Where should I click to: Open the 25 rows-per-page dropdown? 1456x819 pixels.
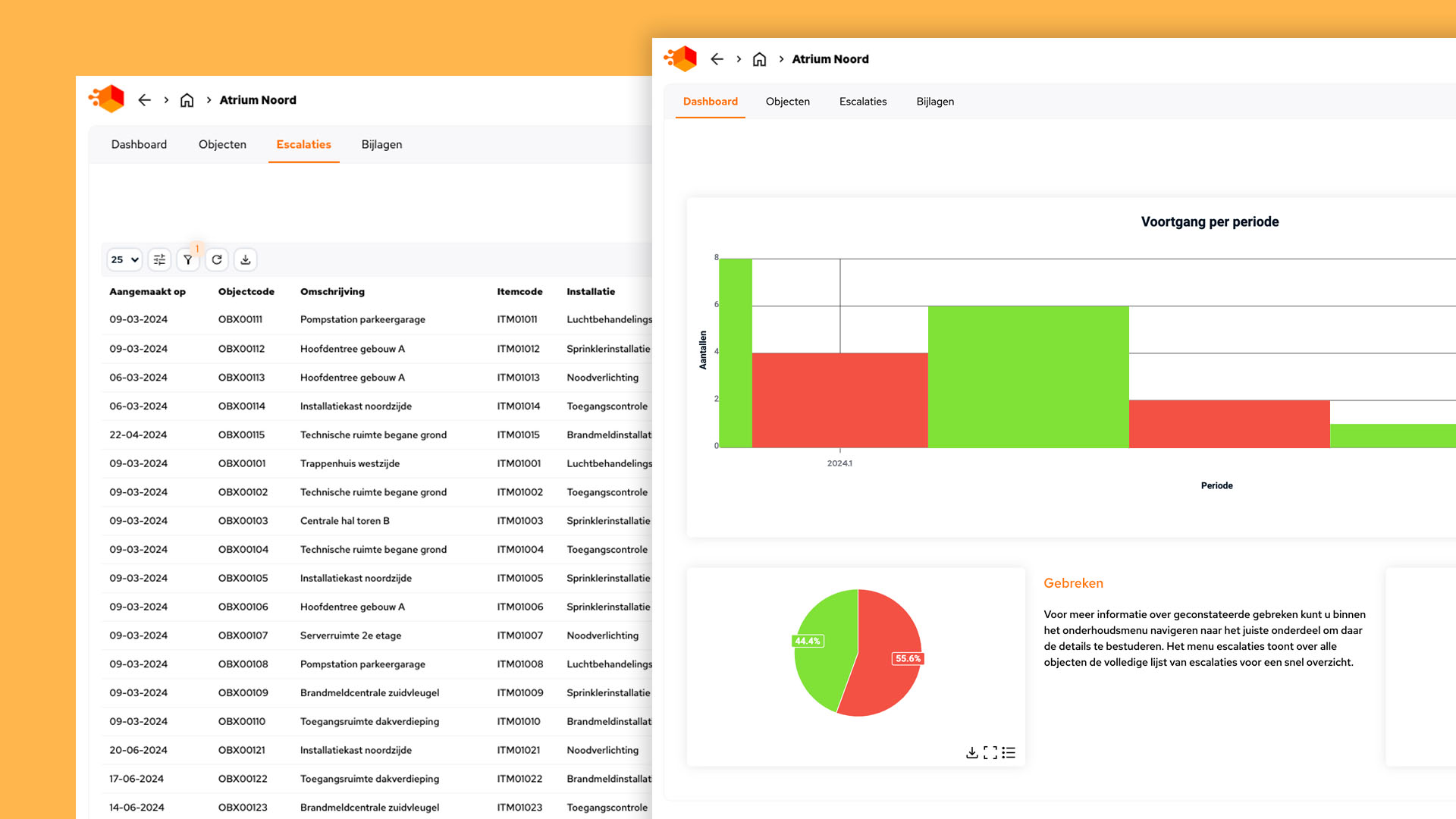click(125, 260)
